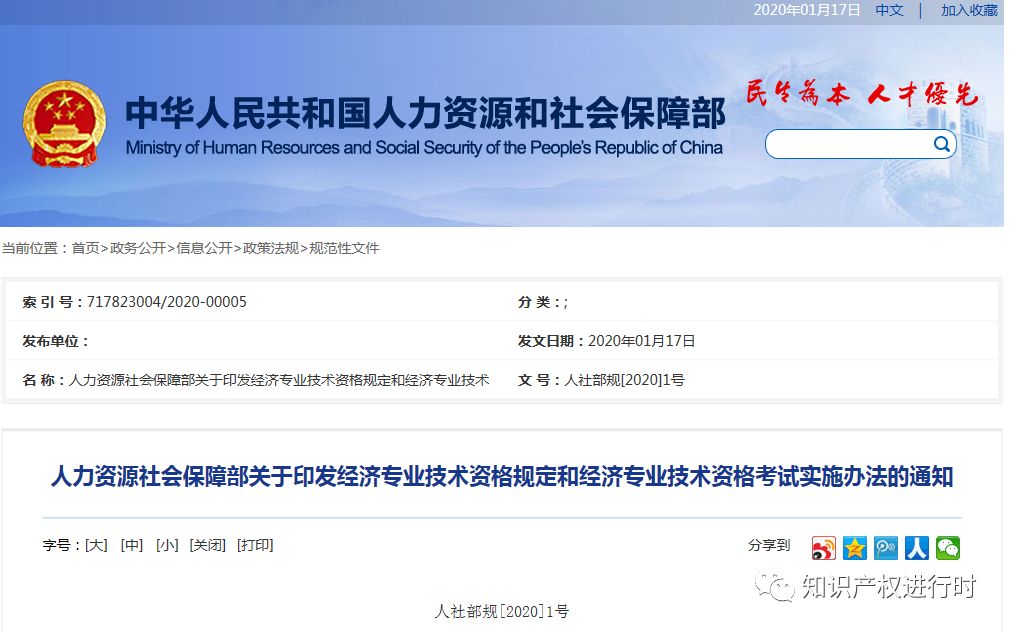Set font size to small [小]
1009x631 pixels.
(167, 545)
